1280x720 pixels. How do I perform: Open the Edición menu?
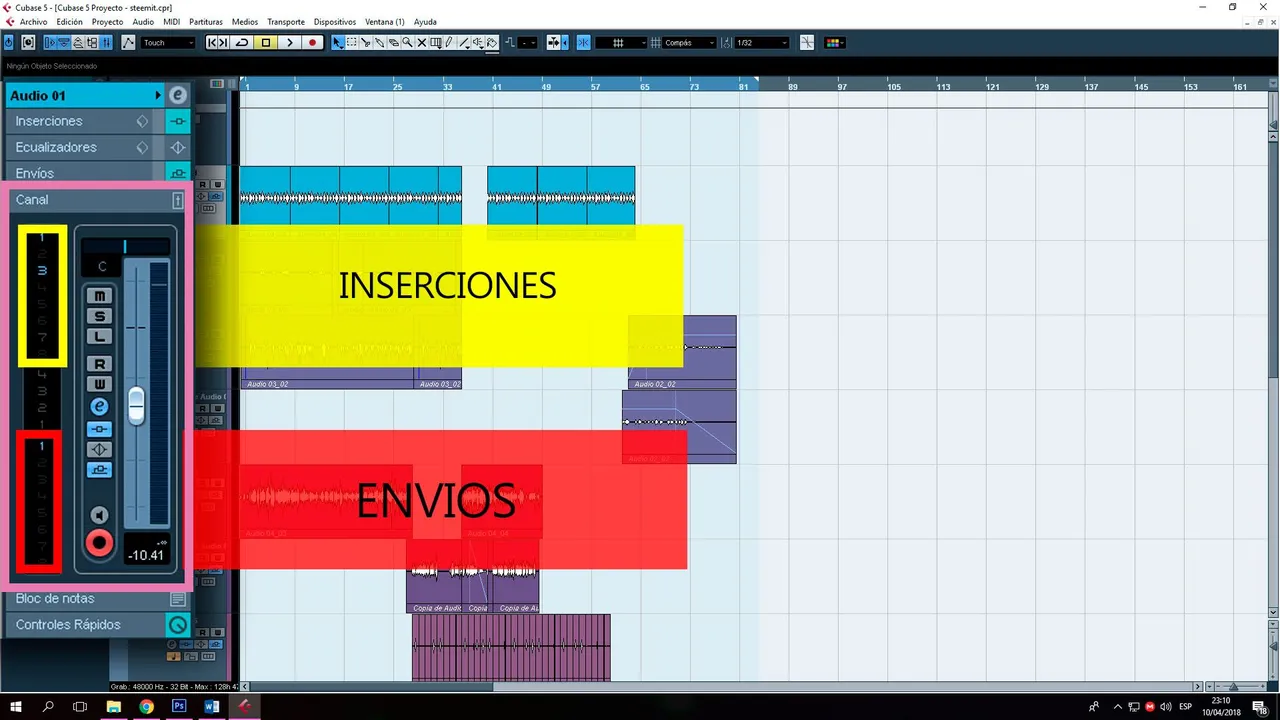[69, 21]
